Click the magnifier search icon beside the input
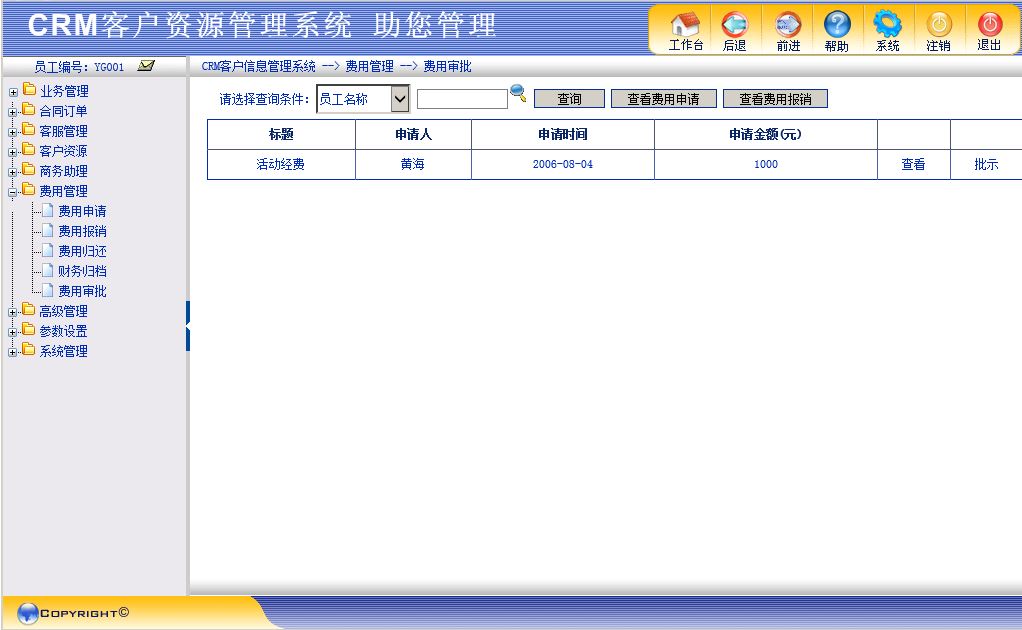The image size is (1022, 630). coord(518,94)
